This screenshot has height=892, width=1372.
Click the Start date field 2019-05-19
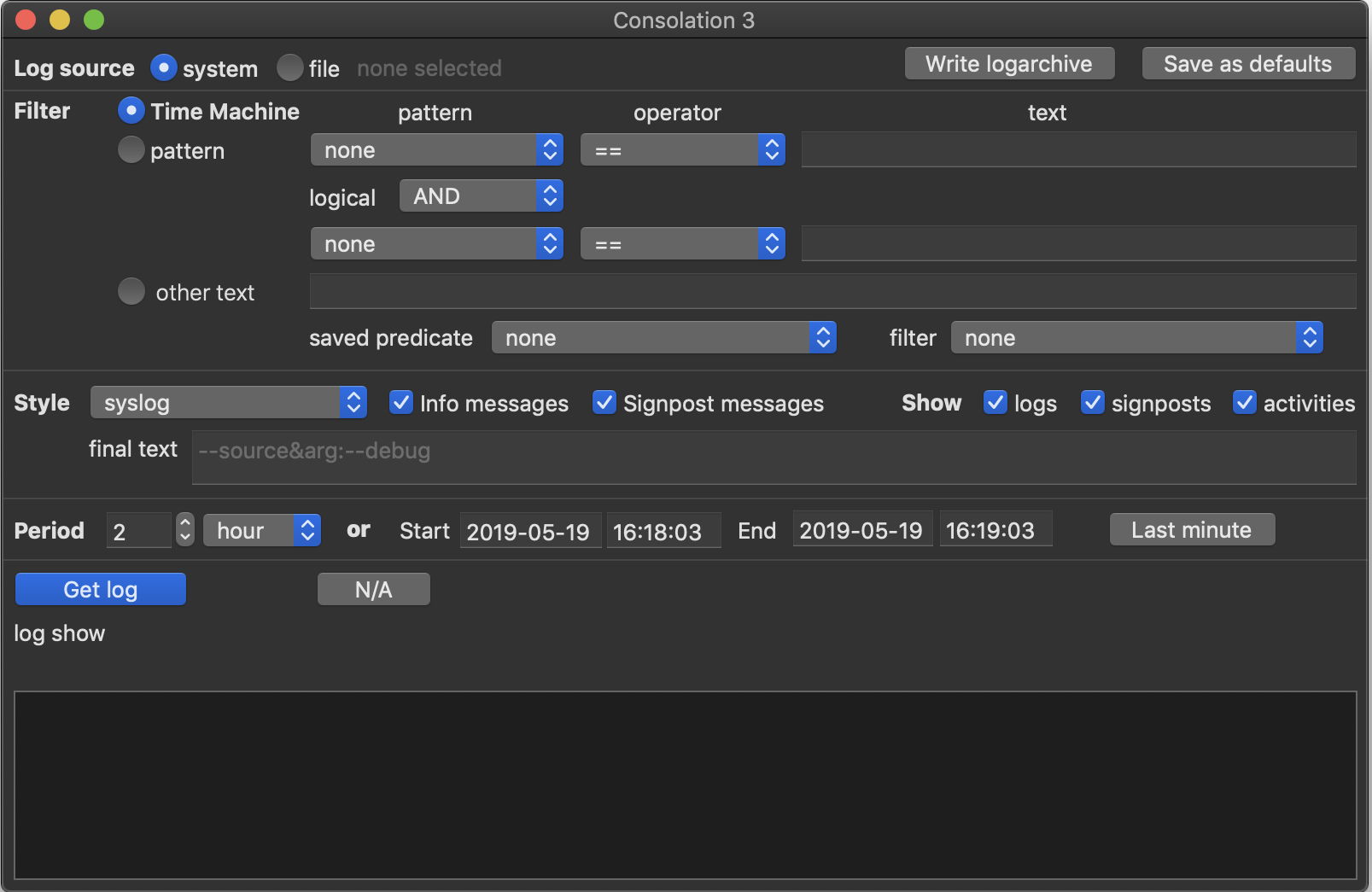[529, 531]
